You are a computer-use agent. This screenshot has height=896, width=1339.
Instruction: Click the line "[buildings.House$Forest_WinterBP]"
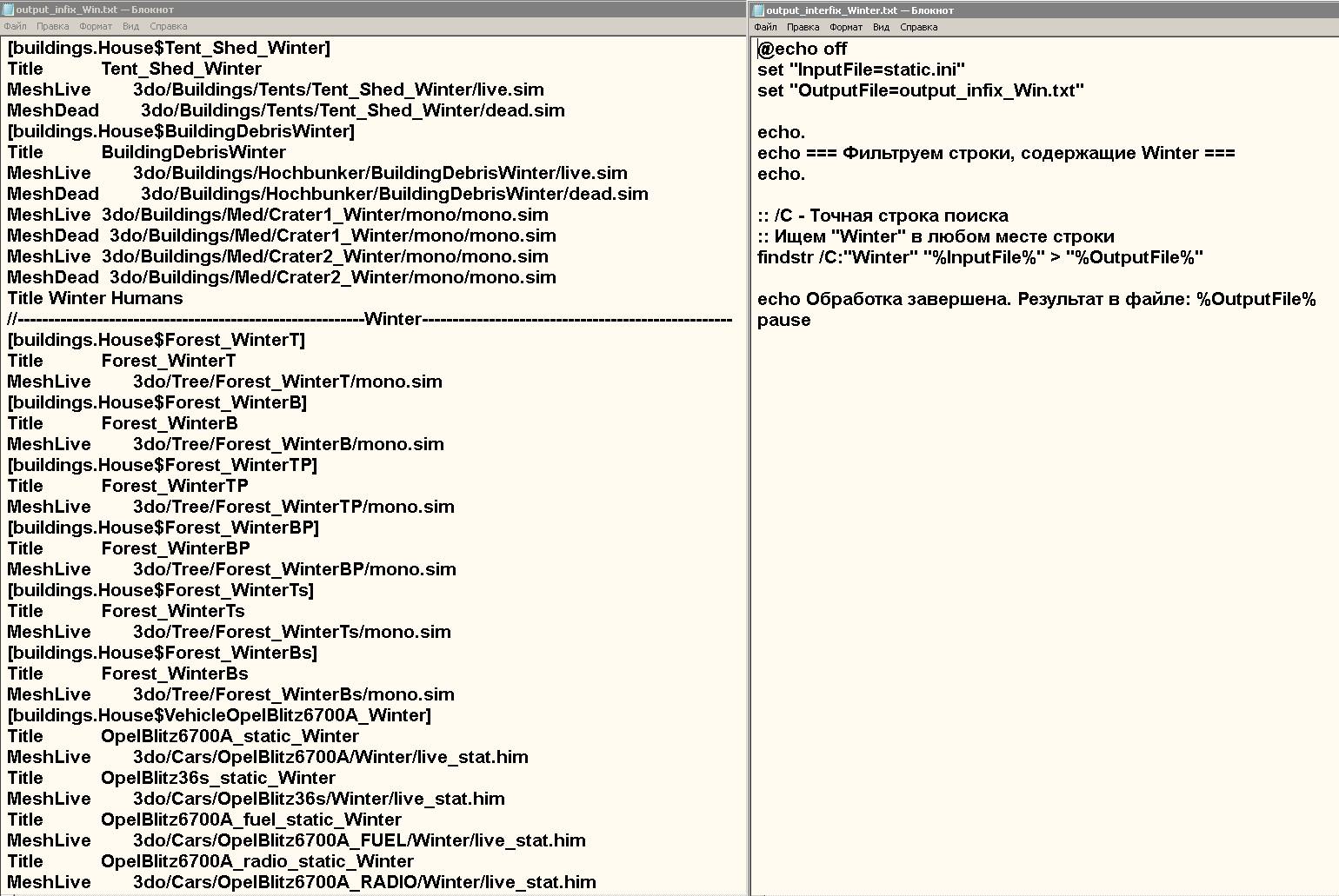click(163, 528)
